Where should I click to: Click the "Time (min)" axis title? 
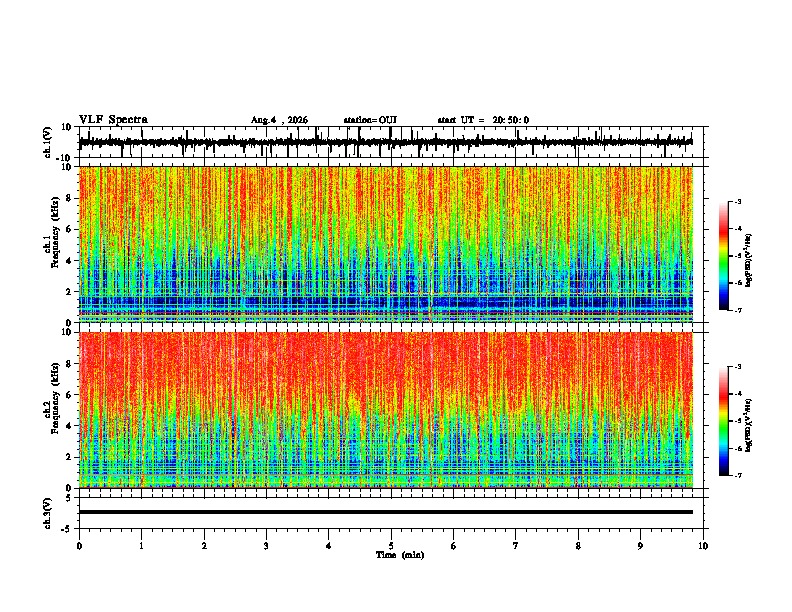(400, 555)
